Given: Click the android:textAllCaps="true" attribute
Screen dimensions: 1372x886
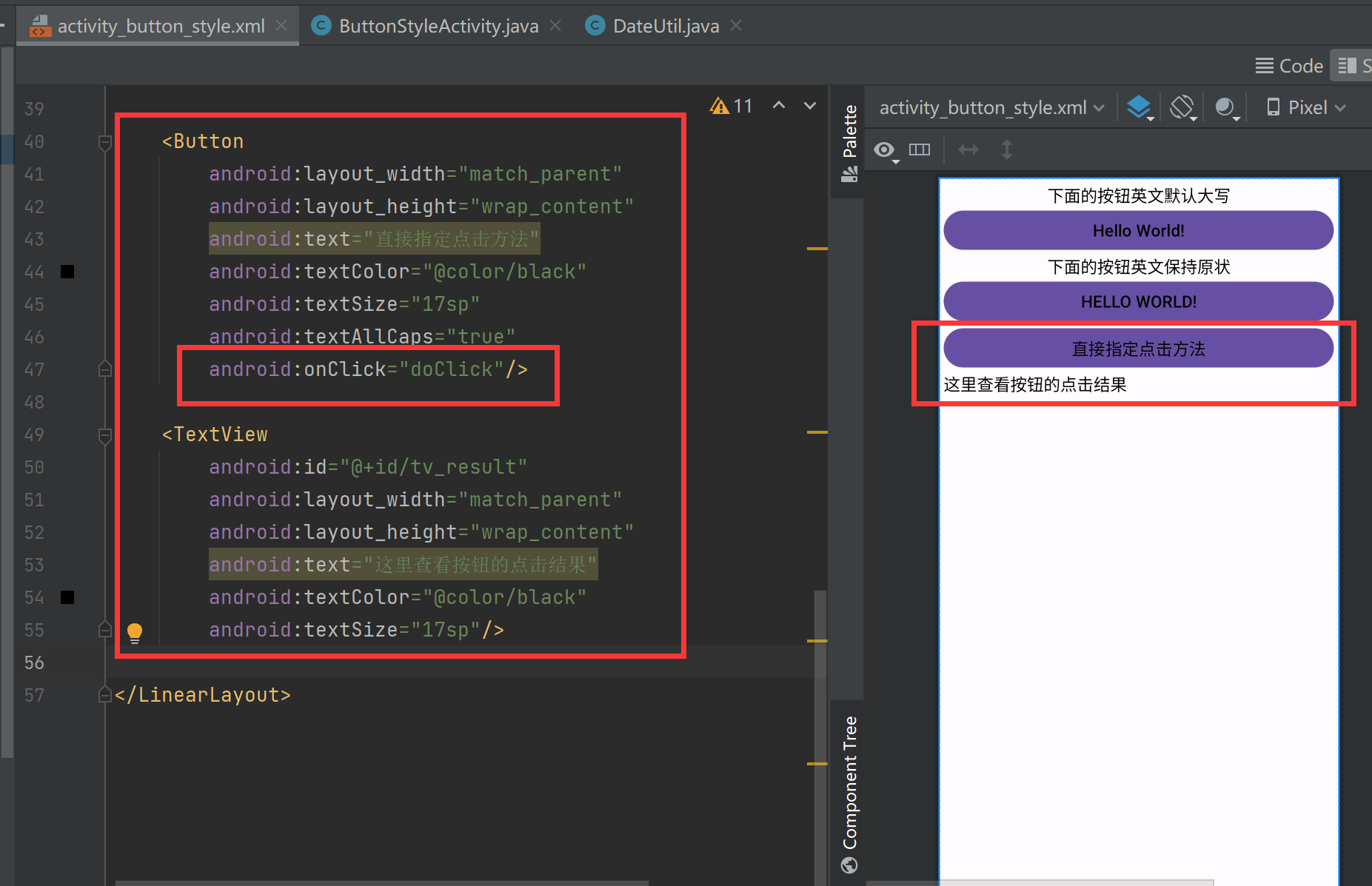Looking at the screenshot, I should click(362, 337).
